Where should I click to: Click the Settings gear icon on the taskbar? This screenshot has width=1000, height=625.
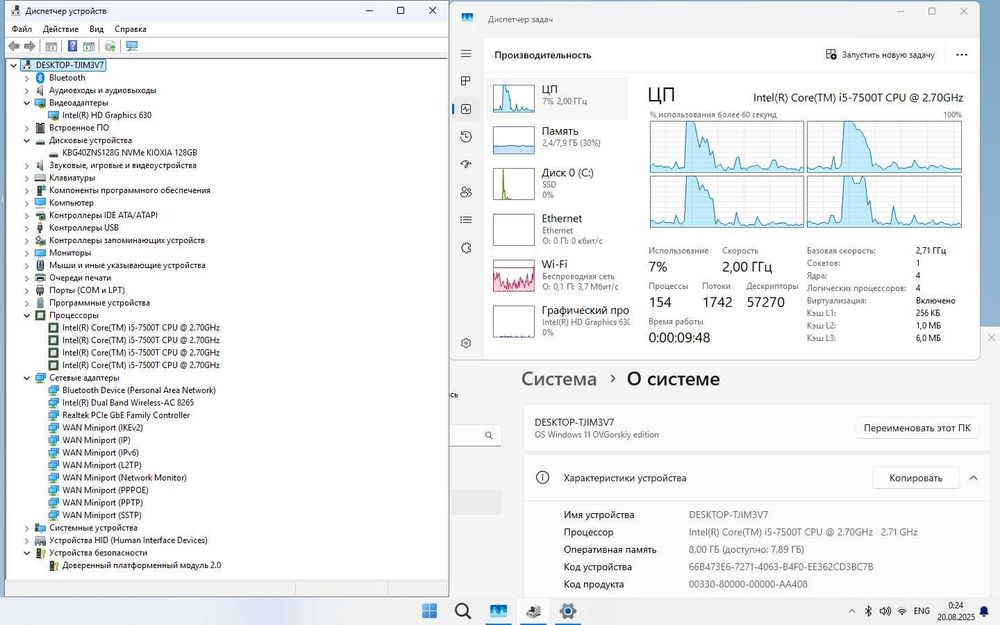click(568, 611)
